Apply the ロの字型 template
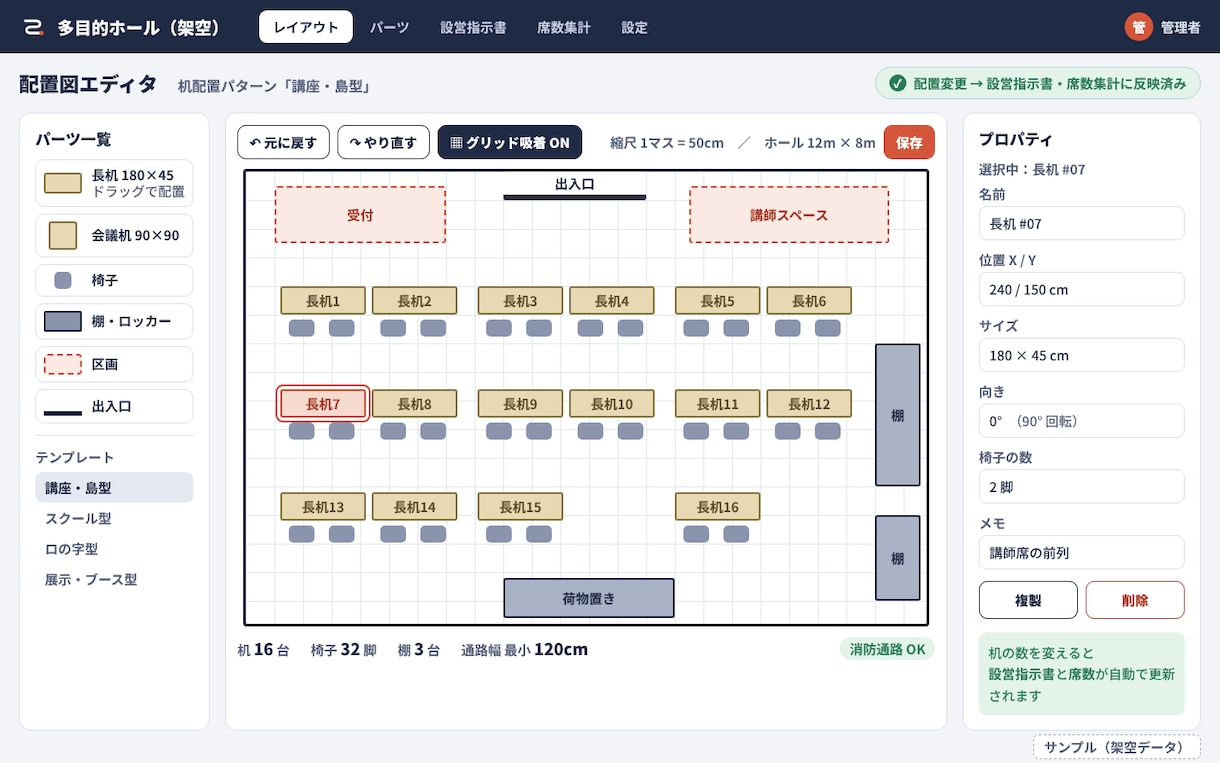Viewport: 1220px width, 763px height. [x=114, y=549]
